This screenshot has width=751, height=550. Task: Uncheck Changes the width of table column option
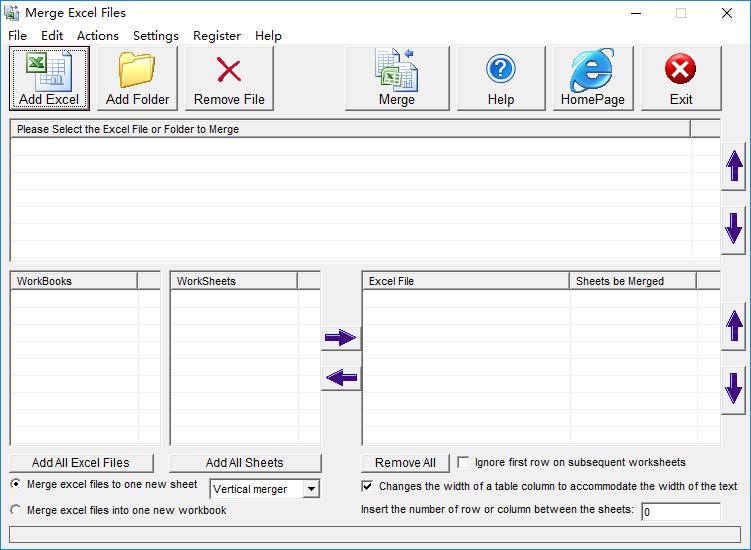[x=367, y=486]
